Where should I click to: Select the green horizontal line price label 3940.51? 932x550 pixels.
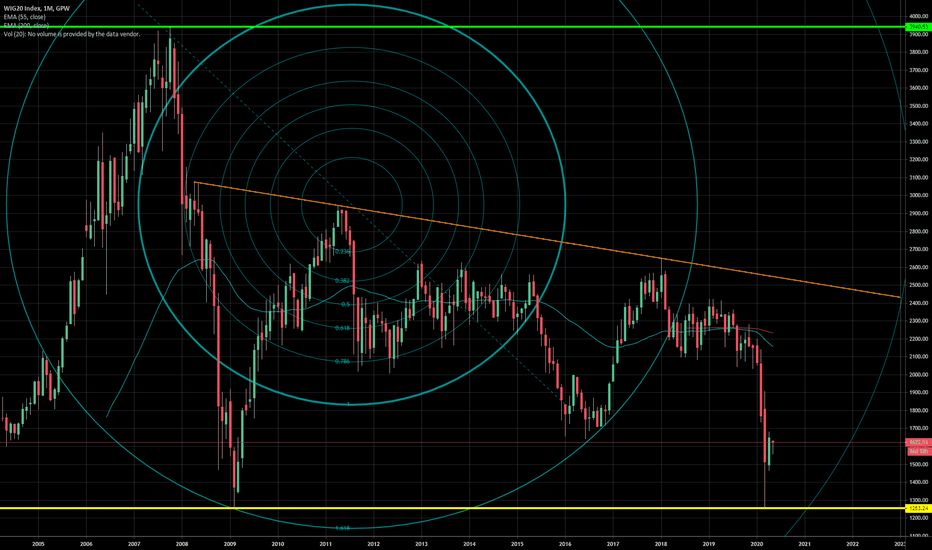click(918, 27)
